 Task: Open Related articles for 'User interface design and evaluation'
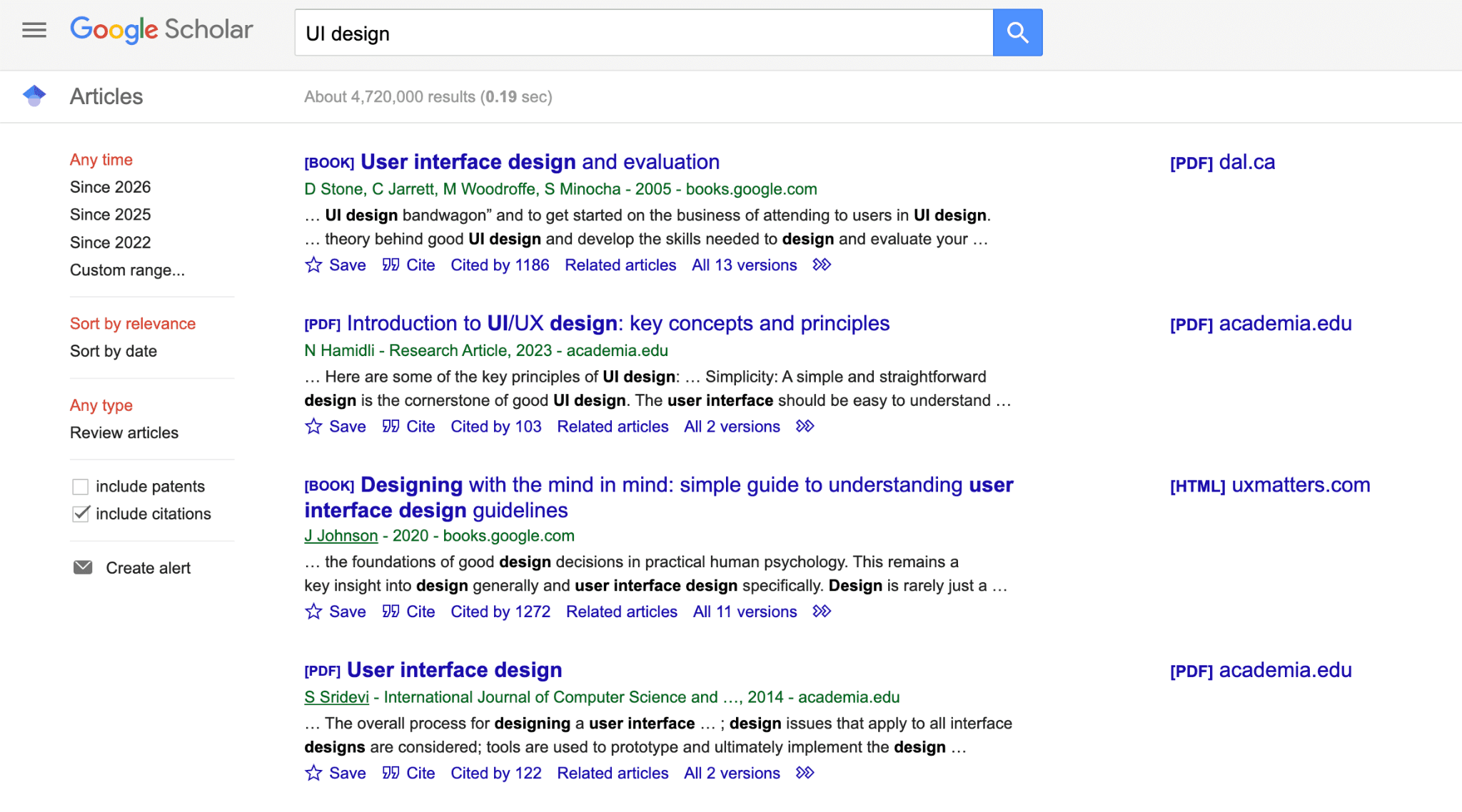(620, 265)
